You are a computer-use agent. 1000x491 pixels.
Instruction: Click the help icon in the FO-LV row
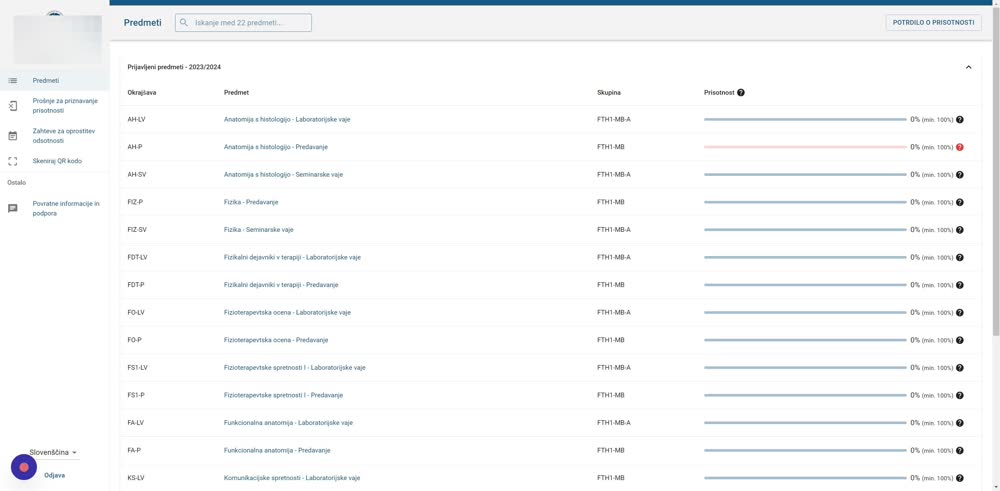960,312
